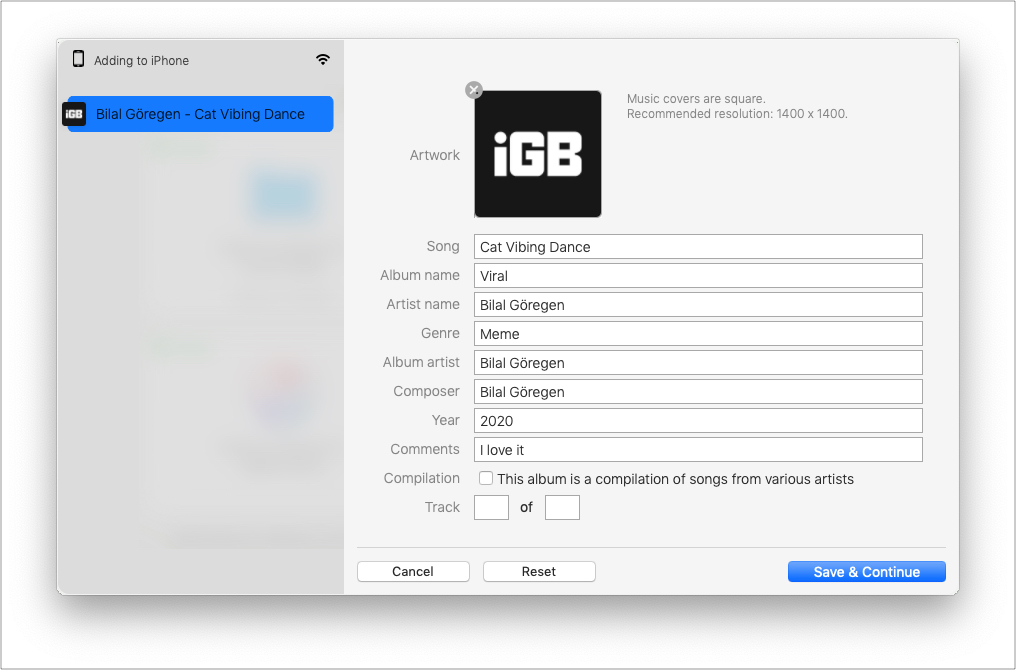Viewport: 1016px width, 670px height.
Task: Click the Artwork label
Action: click(434, 155)
